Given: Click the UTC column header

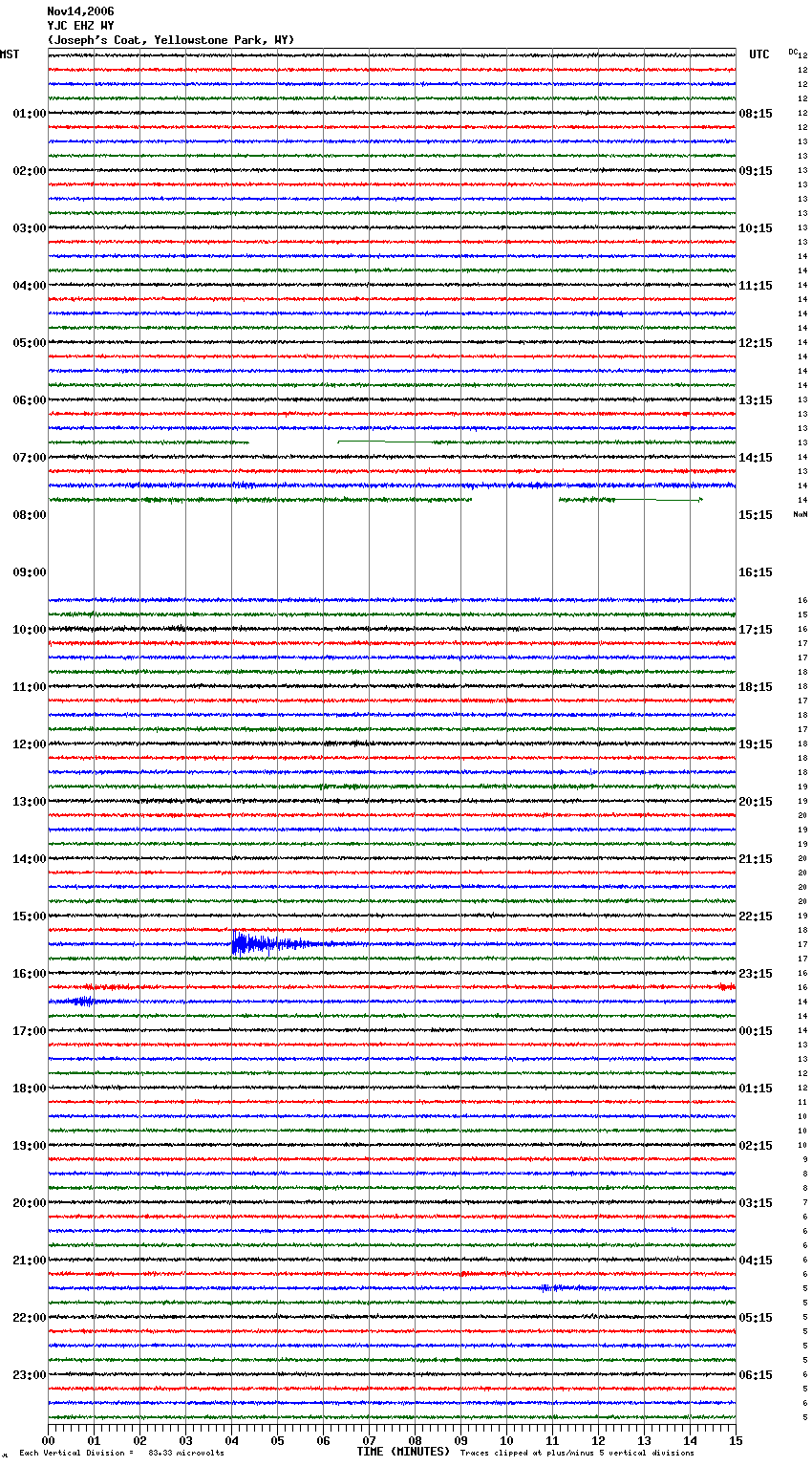Looking at the screenshot, I should coord(759,54).
